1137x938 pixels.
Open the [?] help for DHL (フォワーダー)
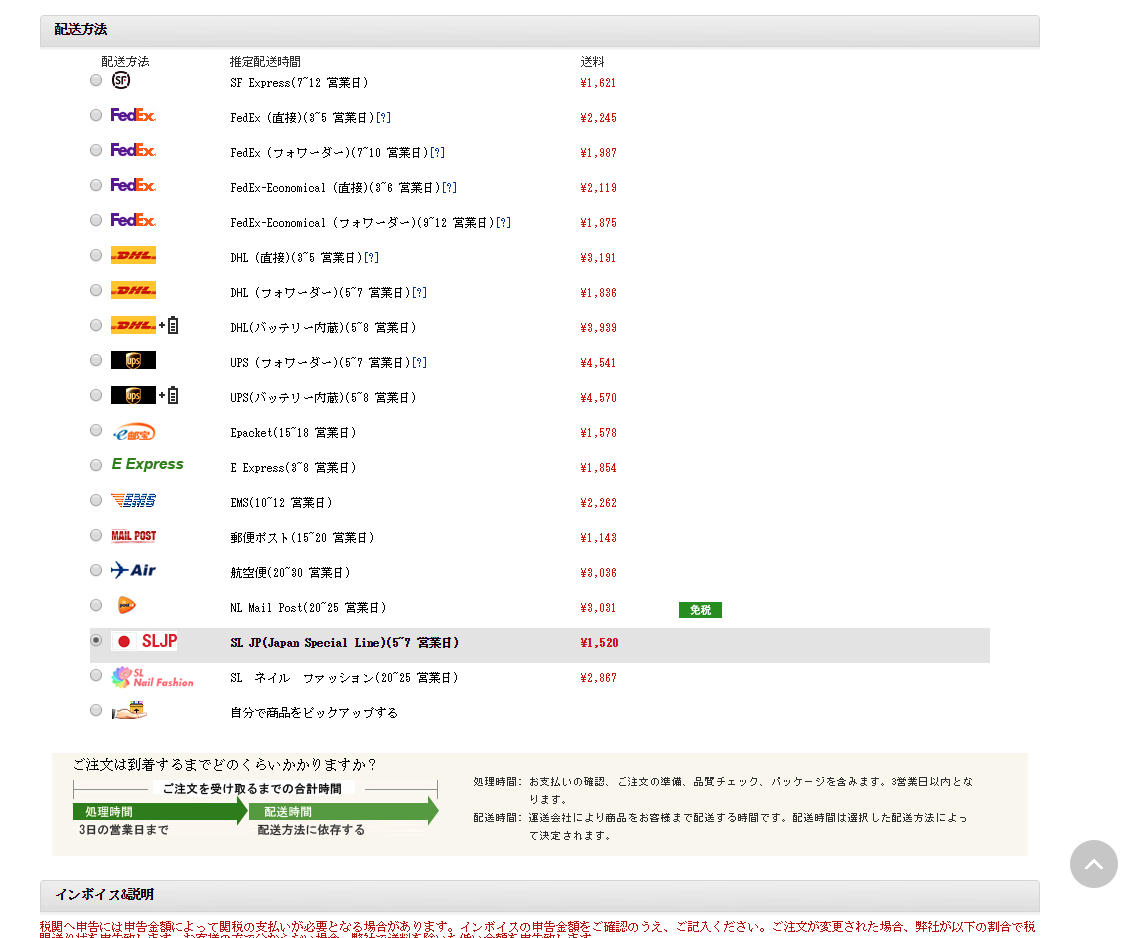pos(420,293)
